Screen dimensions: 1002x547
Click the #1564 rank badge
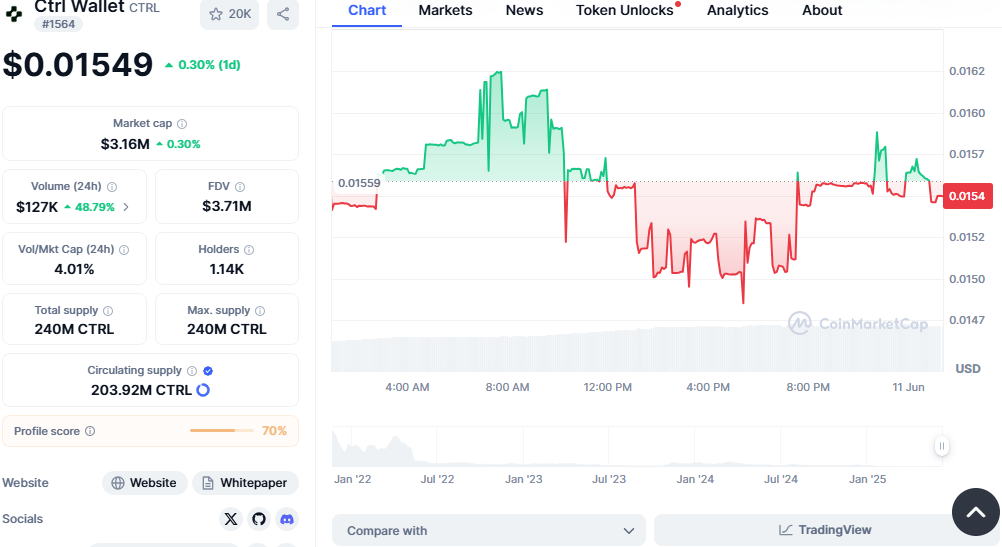pos(58,24)
